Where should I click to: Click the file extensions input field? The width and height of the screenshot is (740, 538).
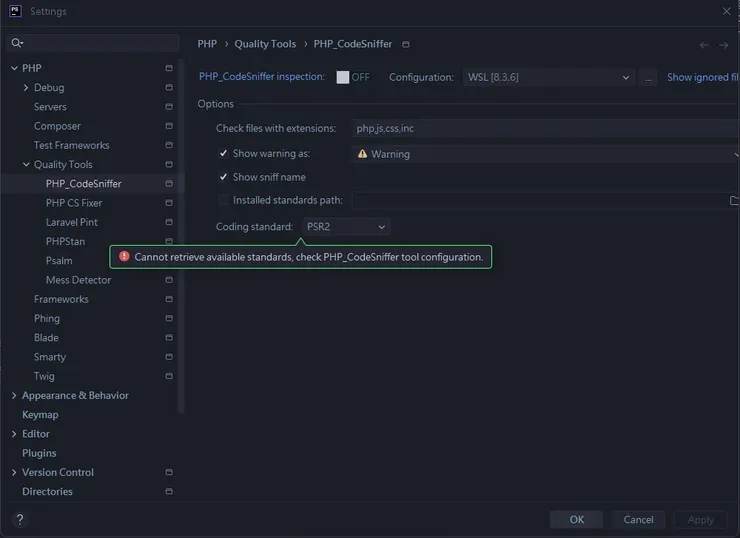pyautogui.click(x=545, y=129)
